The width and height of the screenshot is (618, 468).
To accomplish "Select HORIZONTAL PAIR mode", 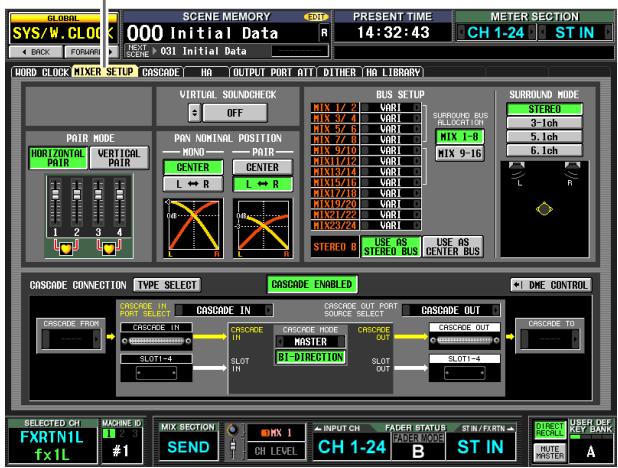I will [58, 158].
